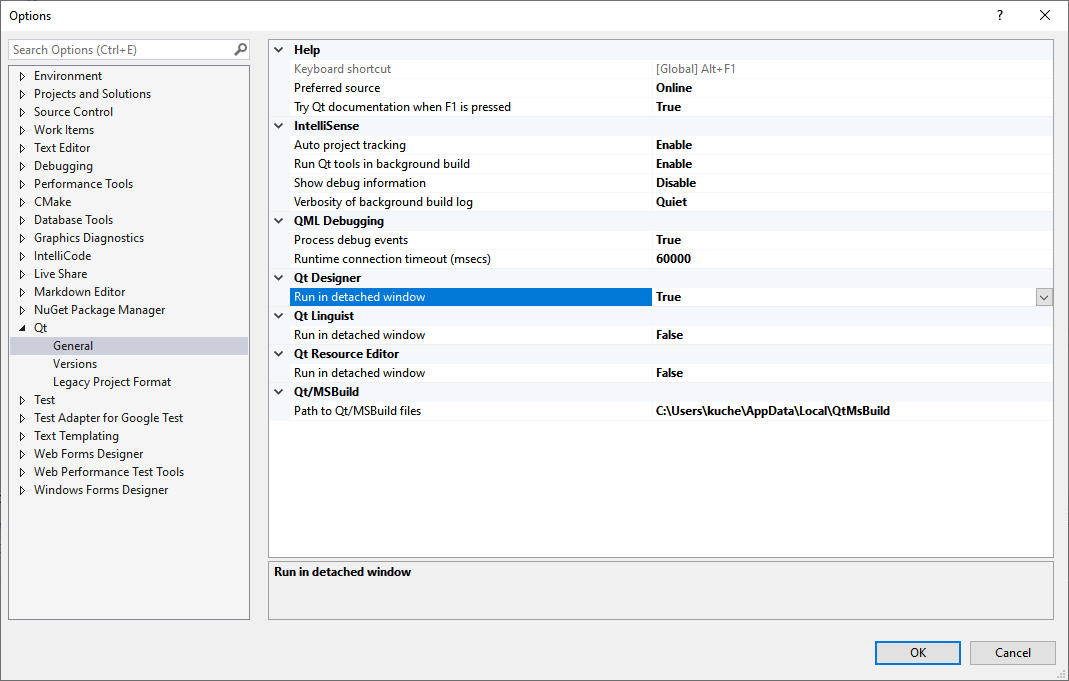Select the Test tree item
This screenshot has height=681, width=1069.
click(x=44, y=400)
